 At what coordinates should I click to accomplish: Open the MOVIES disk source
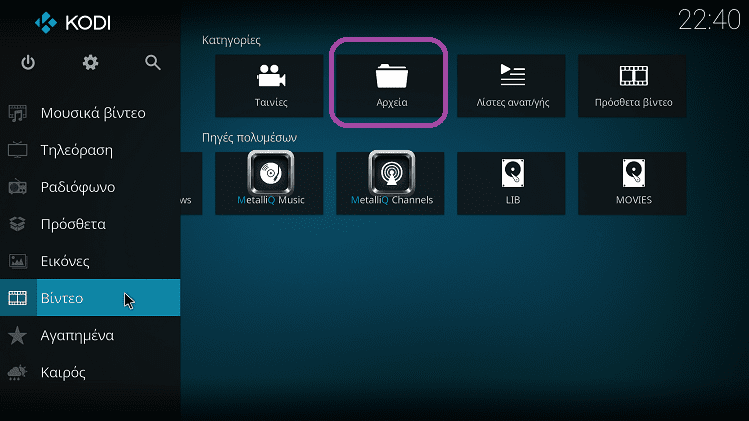click(632, 184)
